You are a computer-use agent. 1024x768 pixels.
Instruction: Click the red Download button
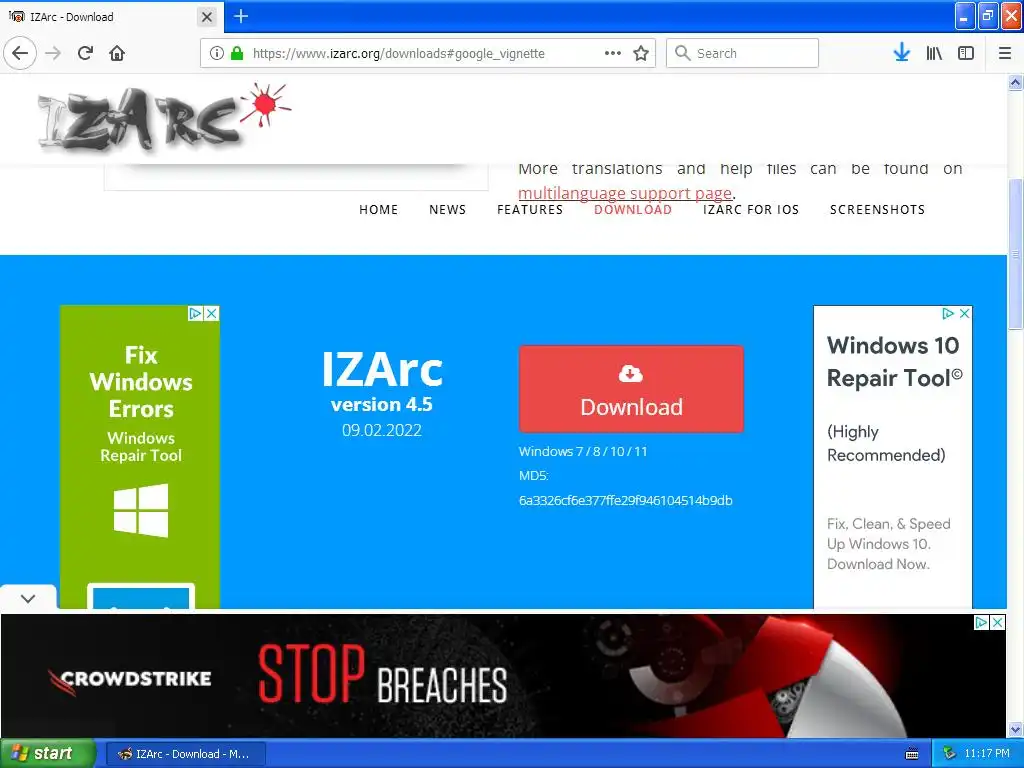pos(632,389)
